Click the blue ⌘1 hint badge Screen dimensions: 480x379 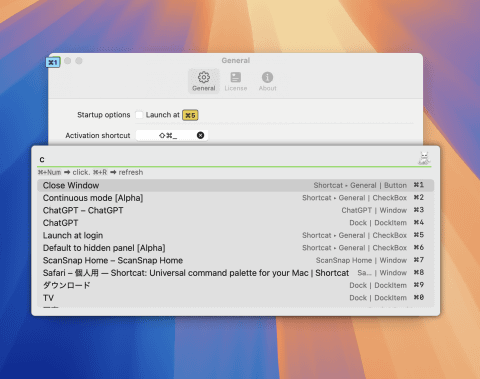click(53, 62)
